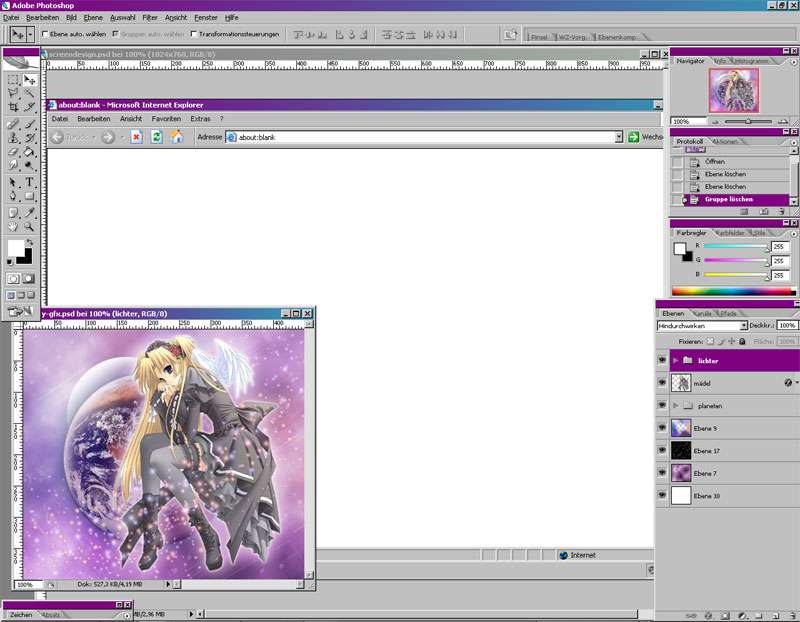Open the Internet Explorer address dropdown

(x=618, y=137)
